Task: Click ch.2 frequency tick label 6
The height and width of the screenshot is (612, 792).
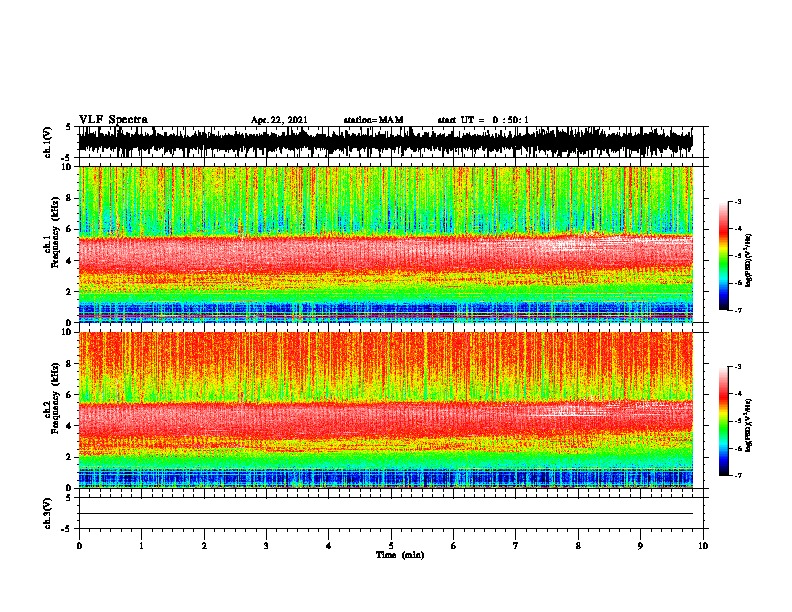Action: tap(70, 395)
